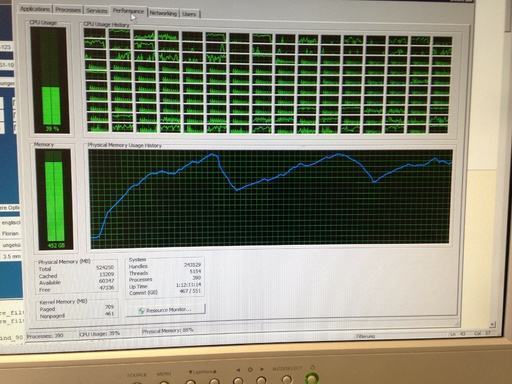The width and height of the screenshot is (512, 384).
Task: Click the 'Kernel Memory (MB)' group label
Action: 63,302
